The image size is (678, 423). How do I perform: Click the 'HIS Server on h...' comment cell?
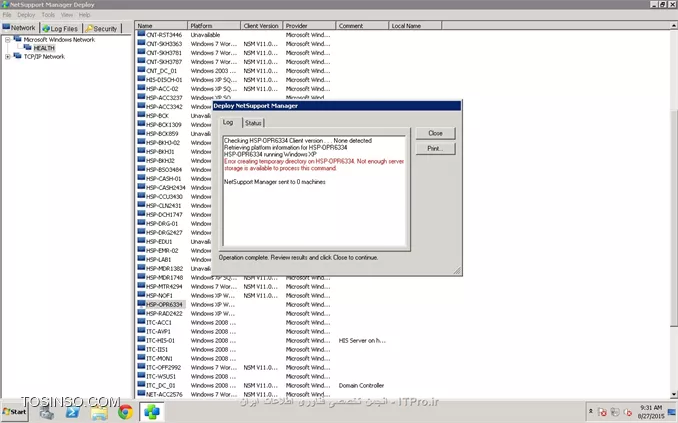pos(362,340)
